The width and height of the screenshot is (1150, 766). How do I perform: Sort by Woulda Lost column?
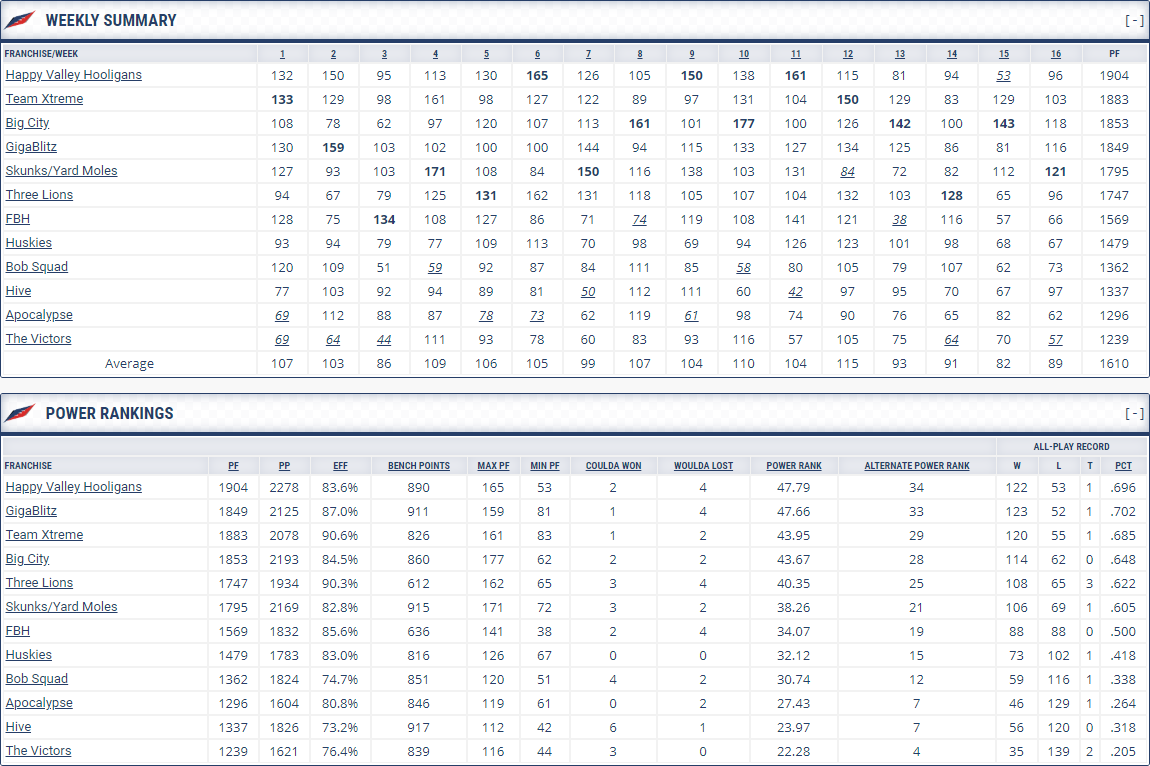point(703,466)
